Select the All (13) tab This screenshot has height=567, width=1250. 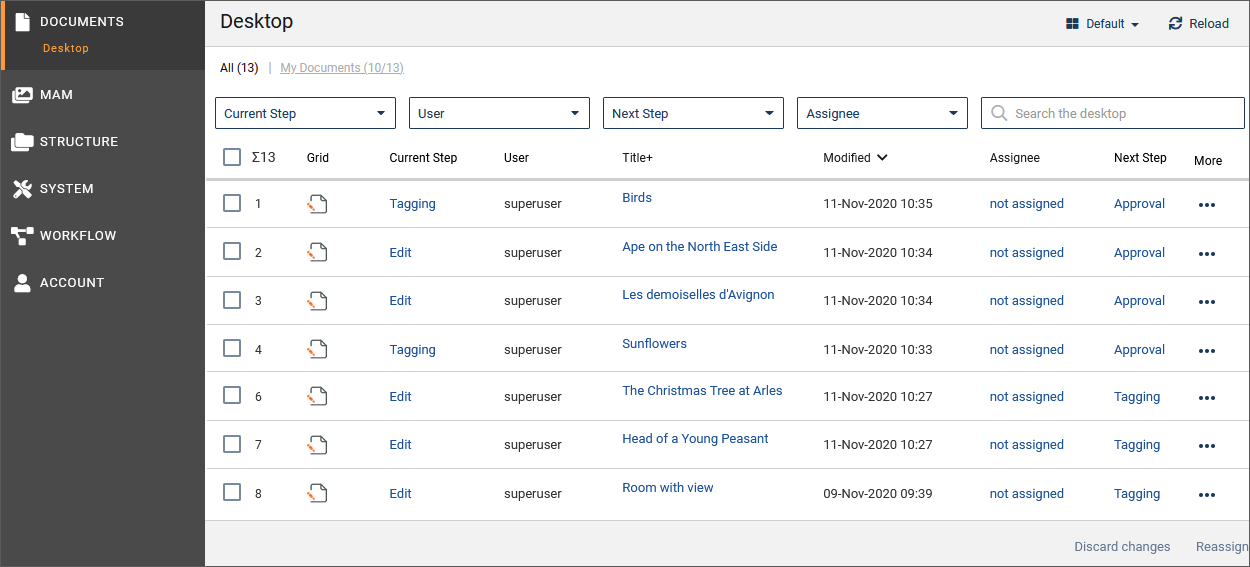239,68
